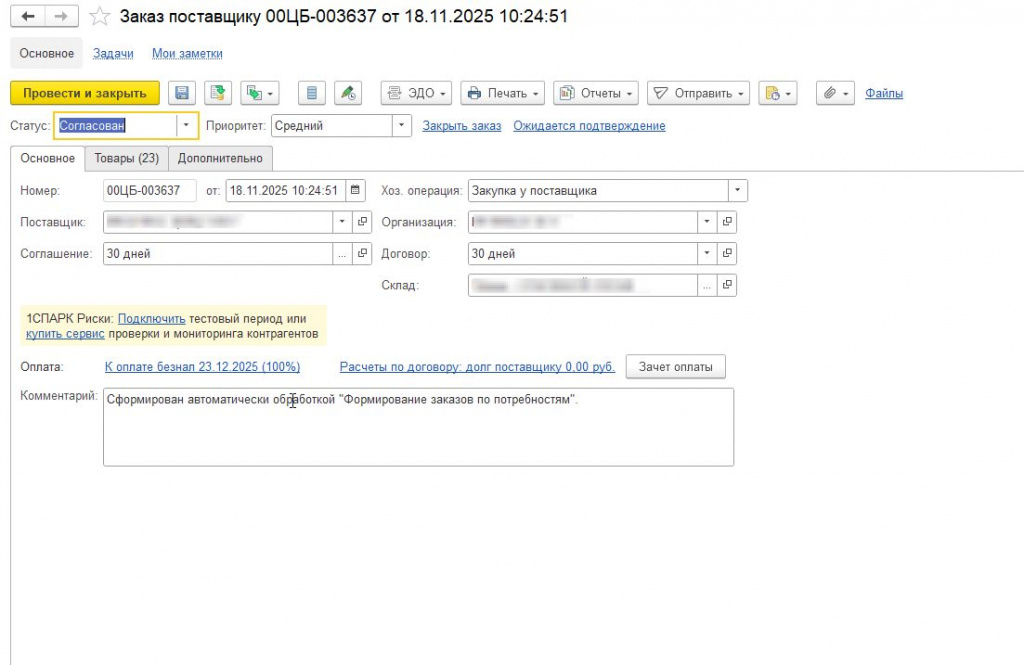Open the document-with-clock reminder dropdown
The image size is (1024, 665).
pyautogui.click(x=777, y=93)
